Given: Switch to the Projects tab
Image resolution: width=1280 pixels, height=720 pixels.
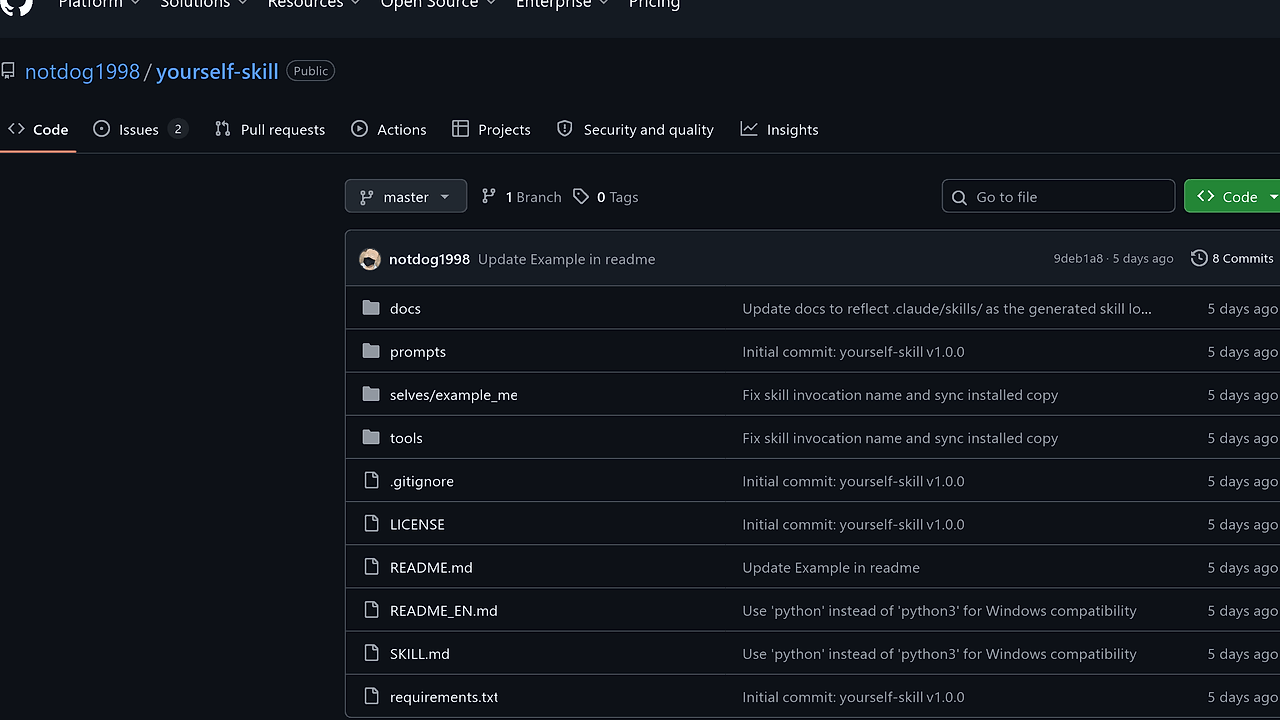Looking at the screenshot, I should point(491,129).
